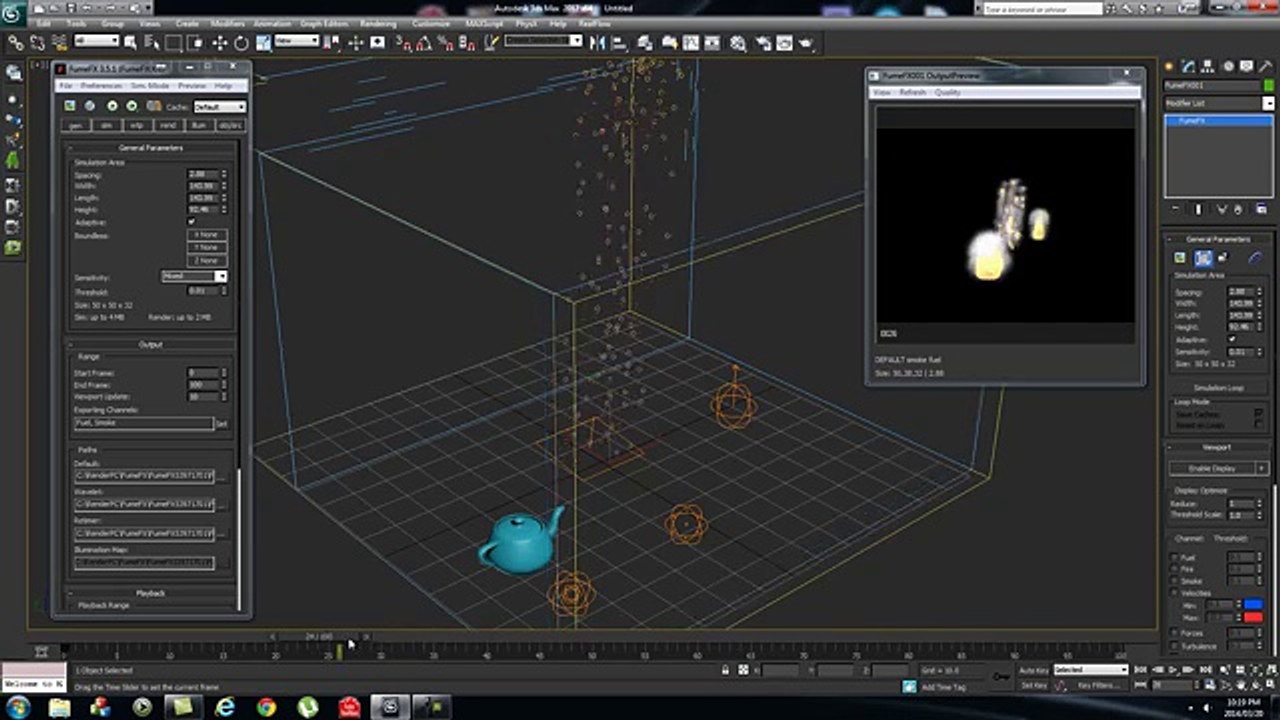Enable Forces channel display checkbox
1280x720 pixels.
click(1176, 633)
